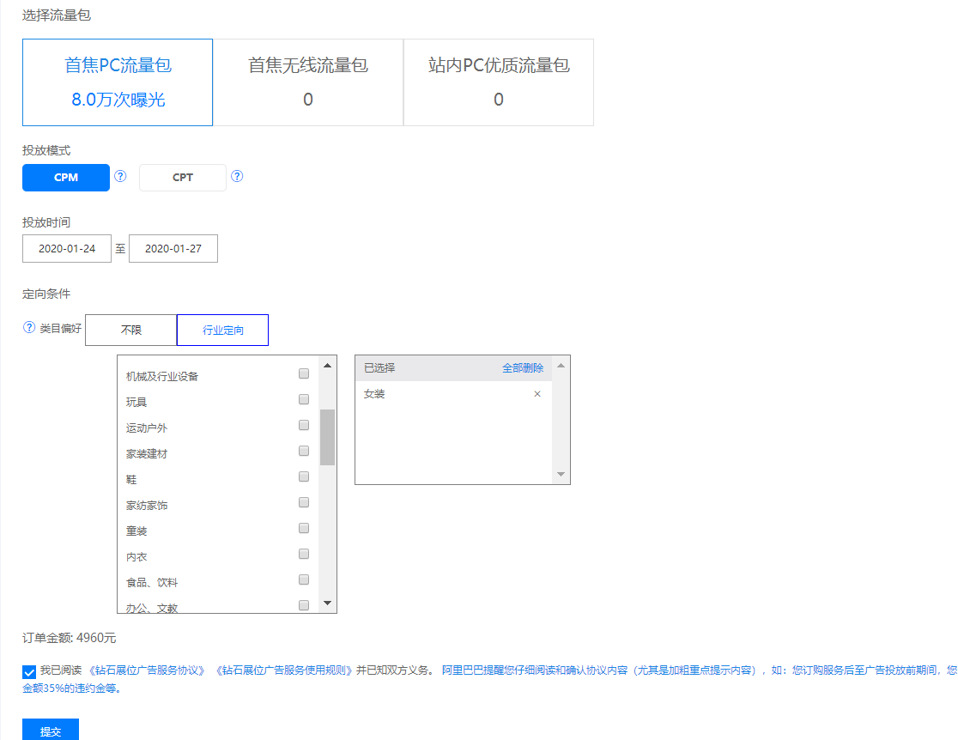Image resolution: width=958 pixels, height=740 pixels.
Task: Check the 内衣 checkbox
Action: pos(304,554)
